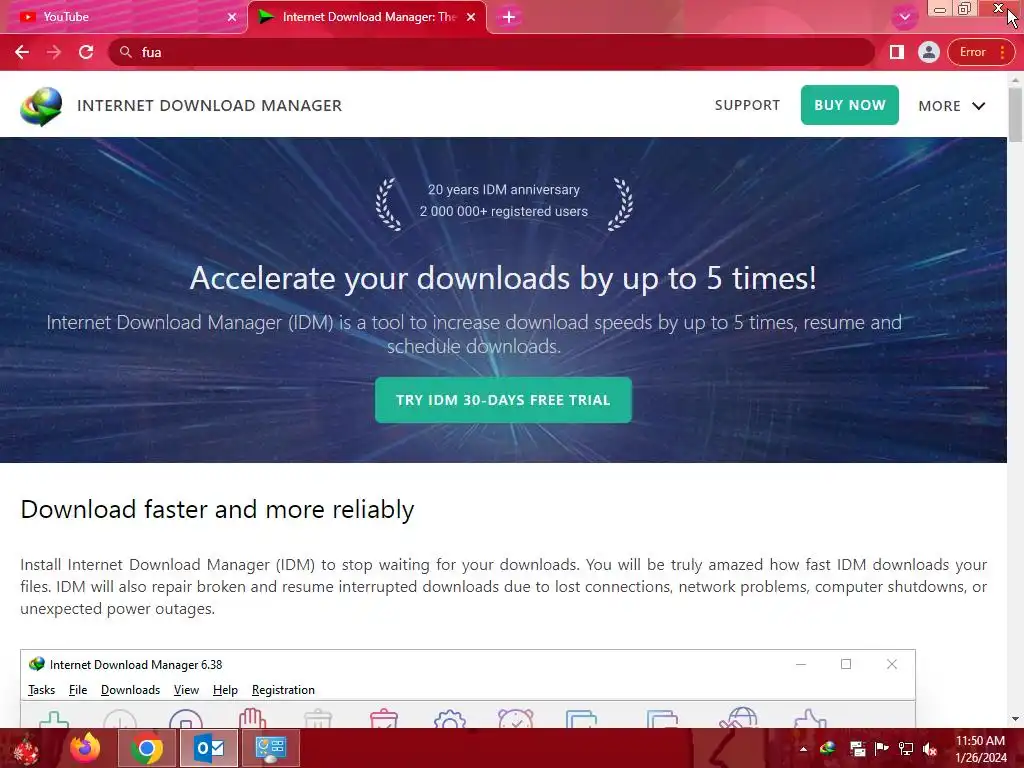Close the Internet Download Manager tab
Image resolution: width=1024 pixels, height=768 pixels.
[471, 17]
